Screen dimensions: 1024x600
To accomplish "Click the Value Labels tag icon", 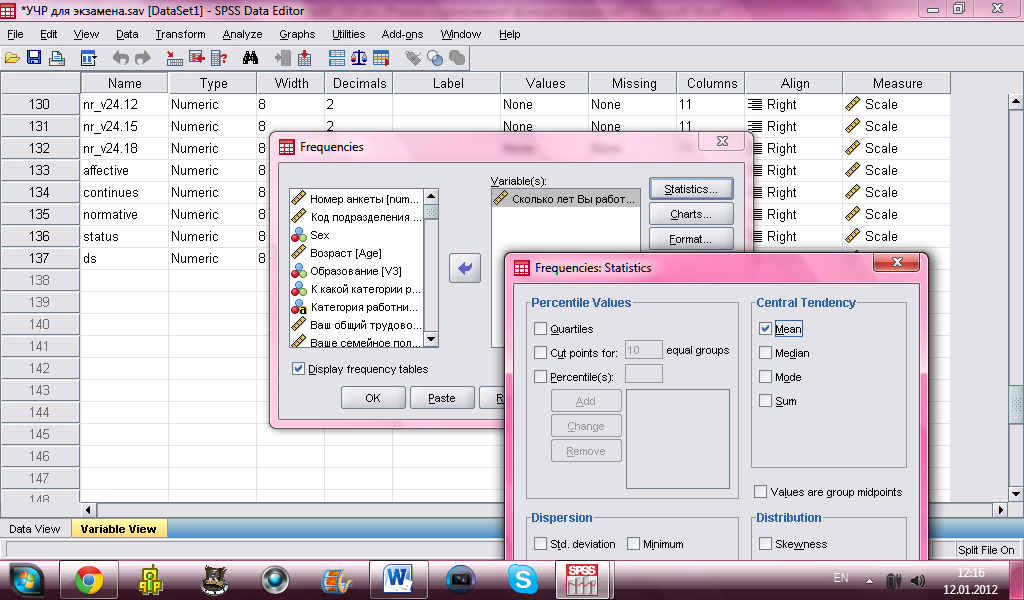I will pyautogui.click(x=413, y=58).
